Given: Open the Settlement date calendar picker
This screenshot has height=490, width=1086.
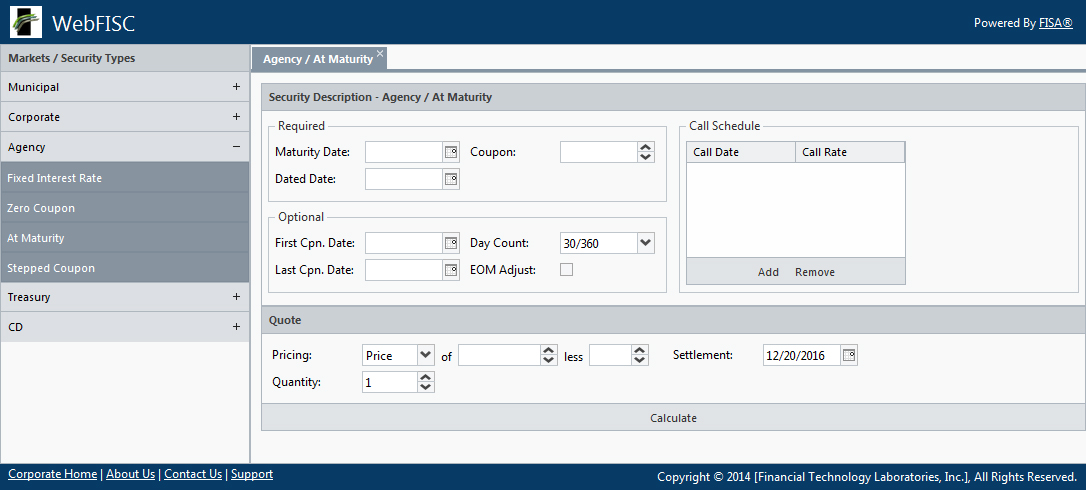Looking at the screenshot, I should 849,355.
